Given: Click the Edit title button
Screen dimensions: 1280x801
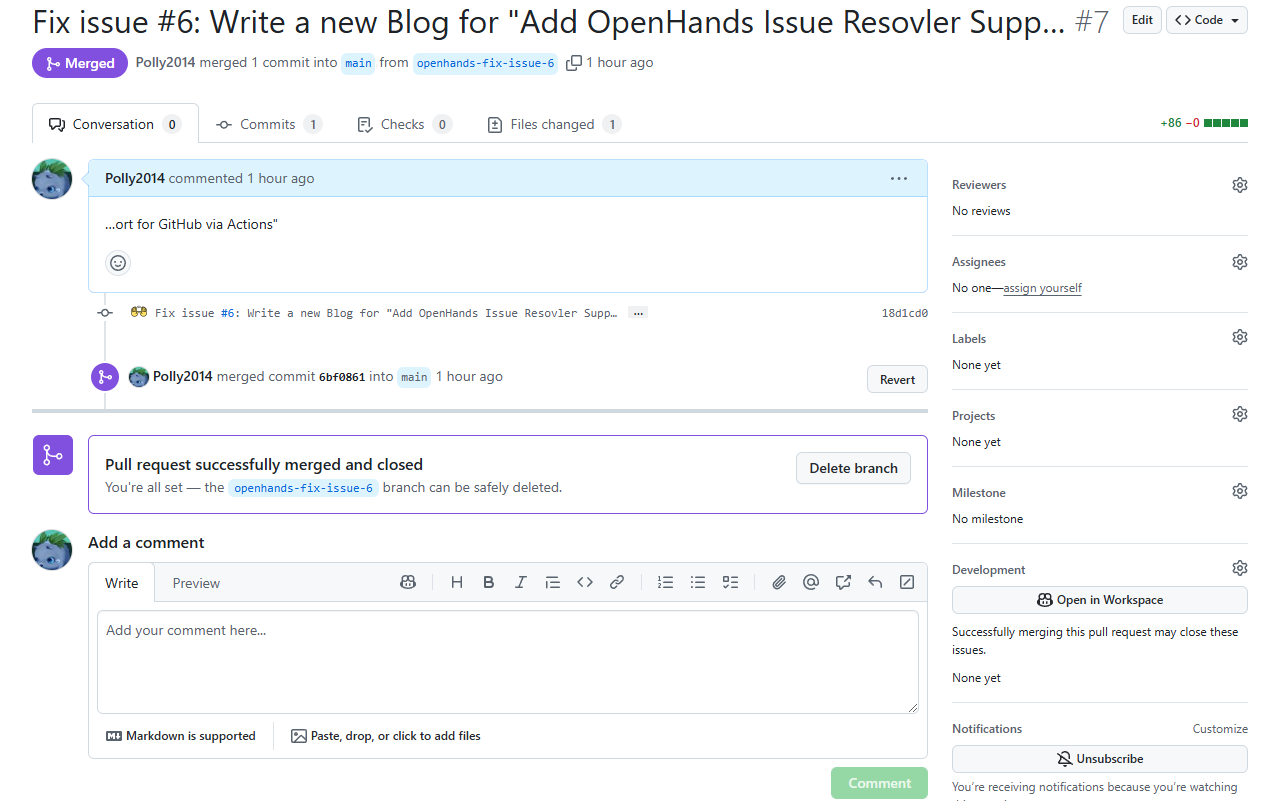Looking at the screenshot, I should [1142, 20].
